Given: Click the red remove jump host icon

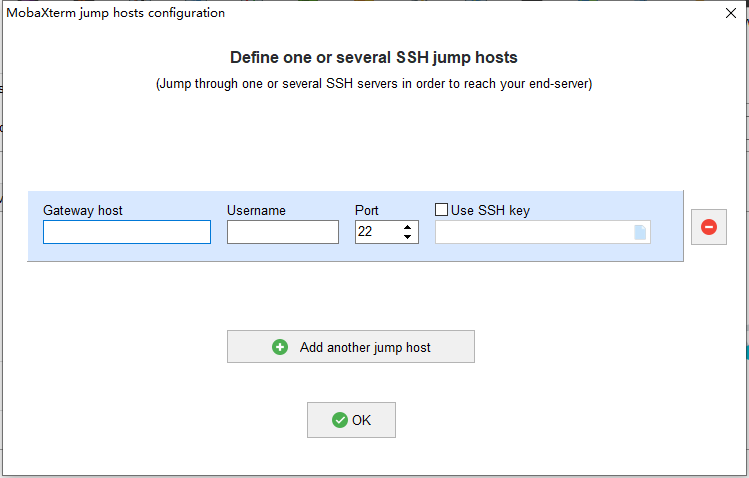Looking at the screenshot, I should [x=708, y=227].
